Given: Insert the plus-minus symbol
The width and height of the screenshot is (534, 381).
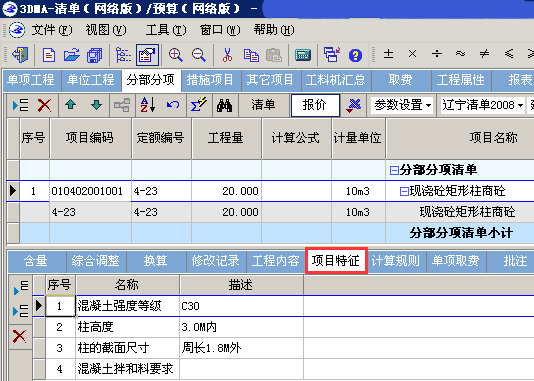Looking at the screenshot, I should (389, 54).
